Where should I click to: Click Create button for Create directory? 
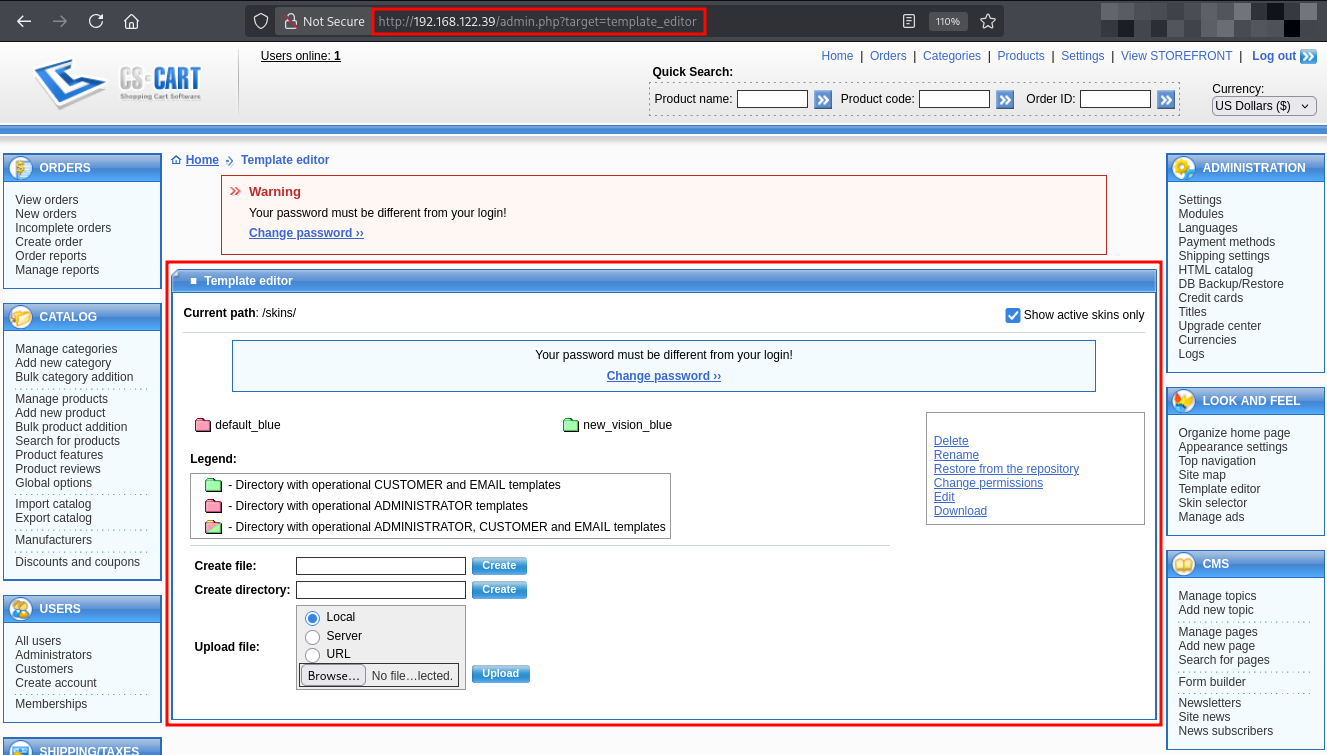[x=499, y=590]
